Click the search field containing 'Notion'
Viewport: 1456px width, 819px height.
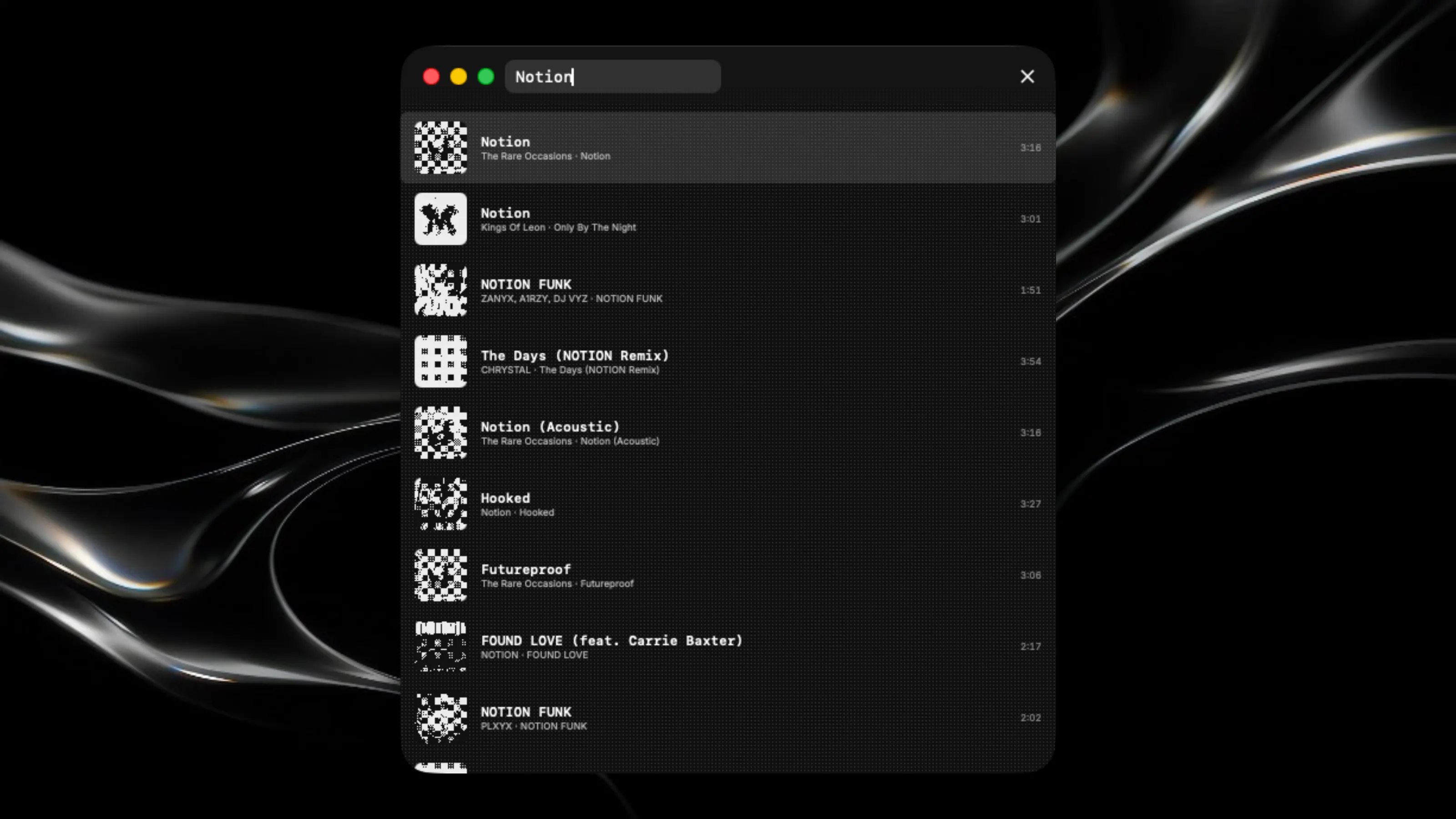(613, 76)
